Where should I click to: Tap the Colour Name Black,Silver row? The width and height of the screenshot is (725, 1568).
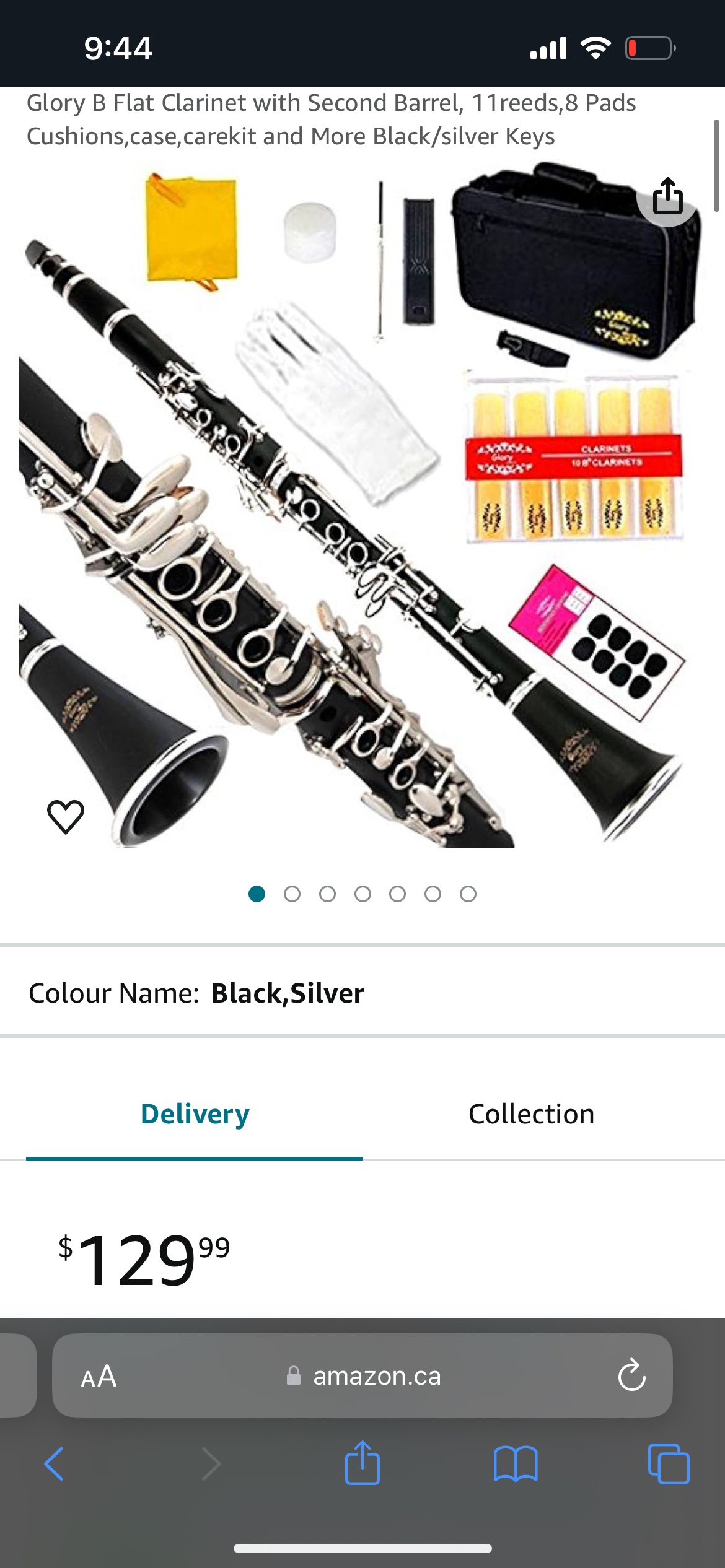[362, 993]
